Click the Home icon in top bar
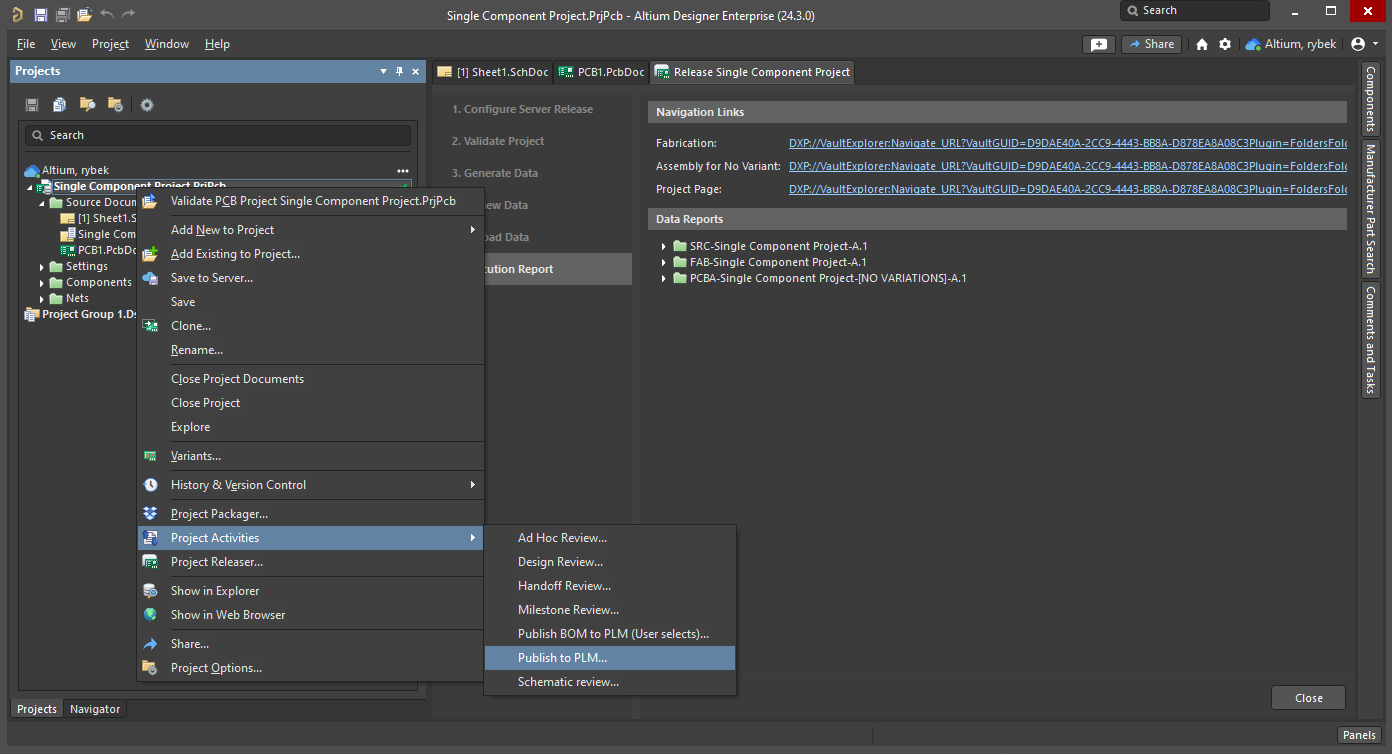 click(x=1202, y=44)
